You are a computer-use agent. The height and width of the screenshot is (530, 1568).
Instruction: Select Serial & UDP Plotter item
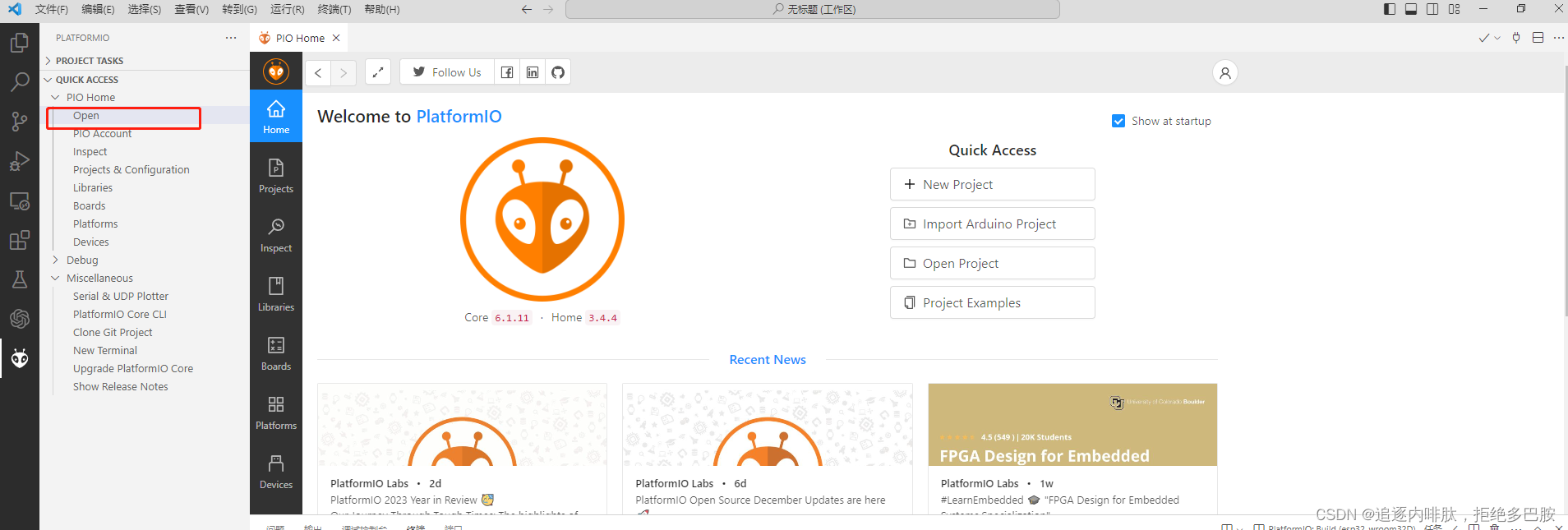coord(121,297)
